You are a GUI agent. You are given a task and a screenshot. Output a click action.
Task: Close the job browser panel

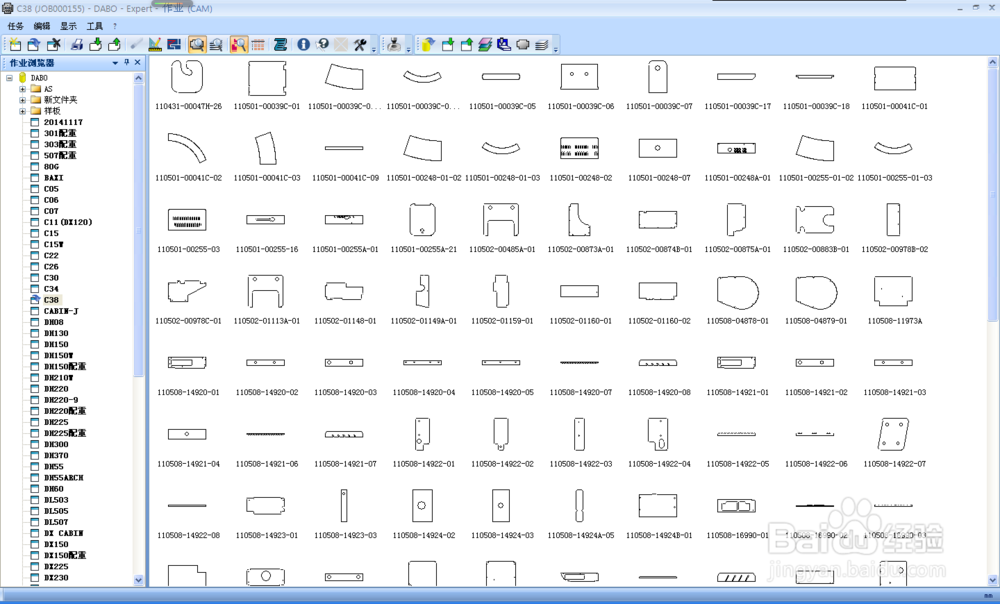pyautogui.click(x=137, y=63)
